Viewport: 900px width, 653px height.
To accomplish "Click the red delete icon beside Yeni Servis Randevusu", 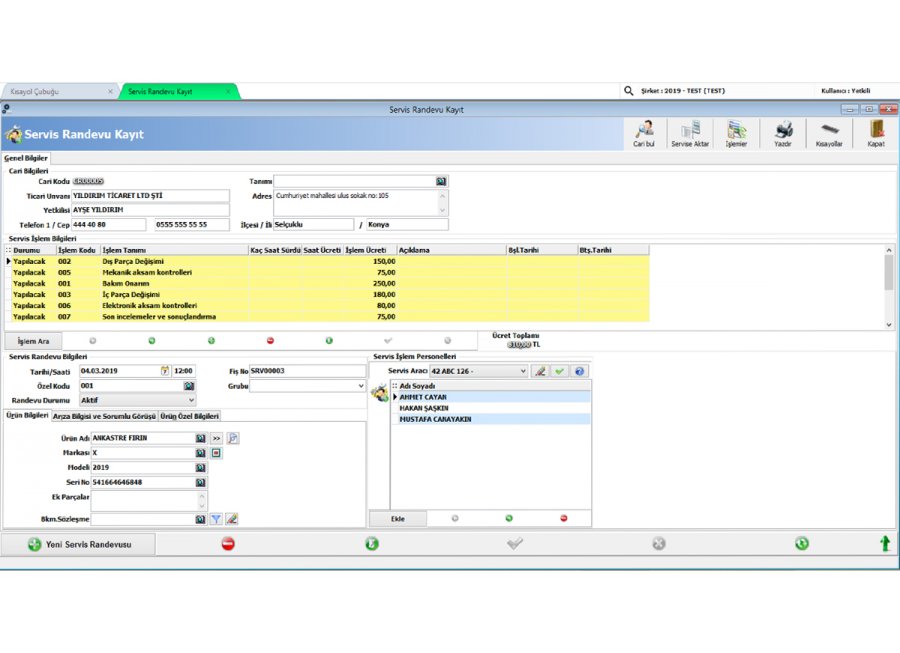I will pyautogui.click(x=228, y=544).
